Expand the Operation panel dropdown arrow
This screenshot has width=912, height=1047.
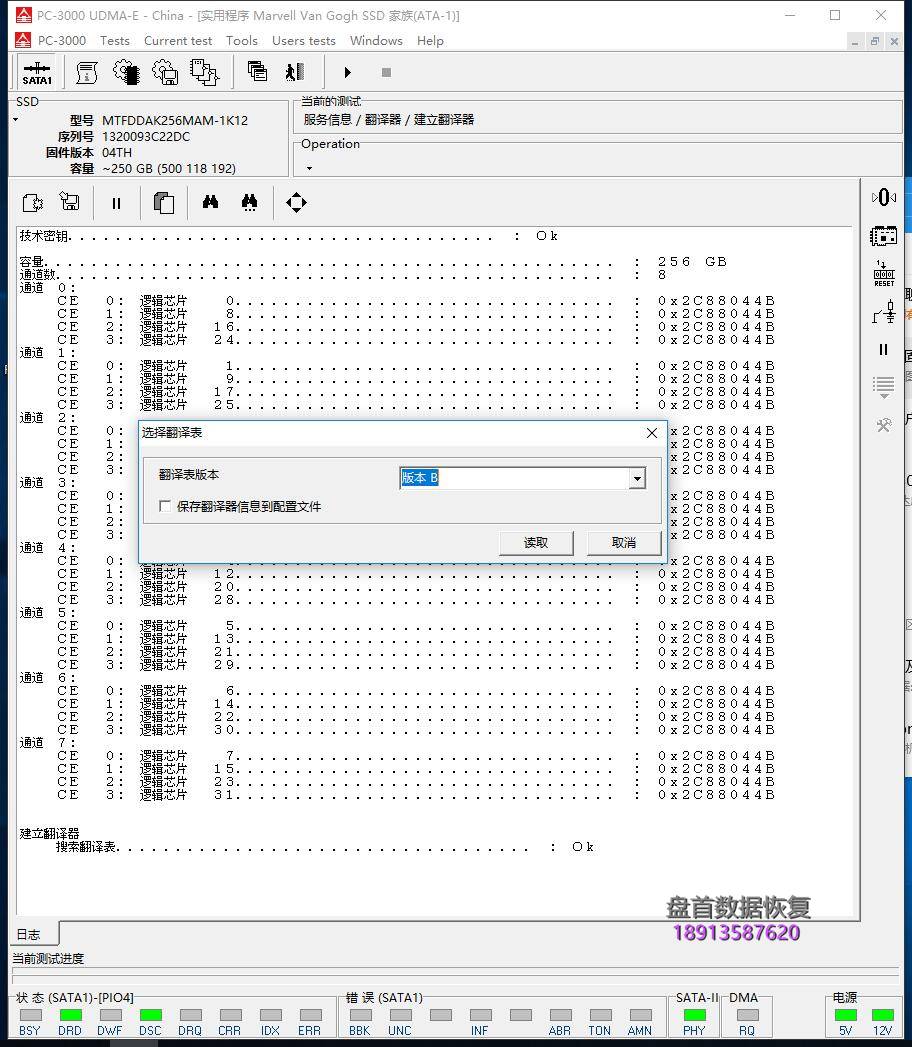point(309,168)
